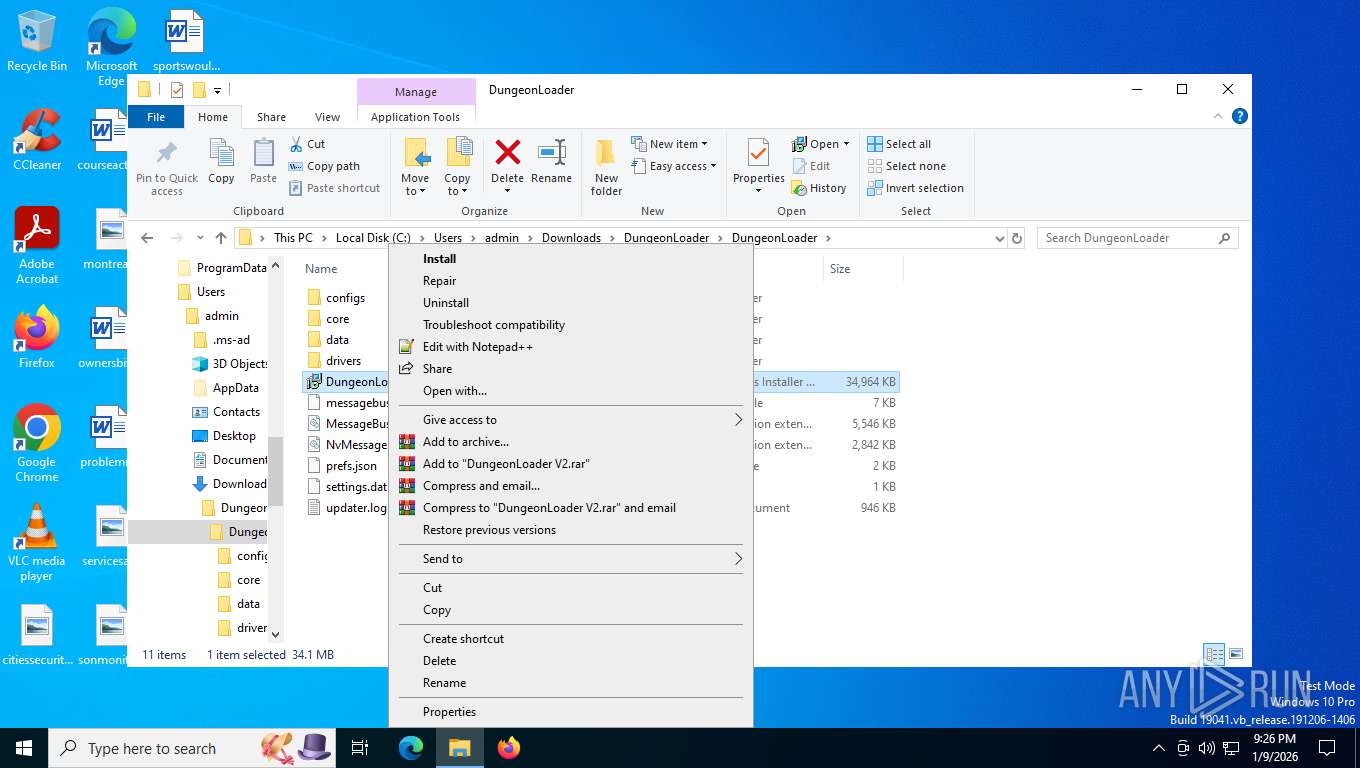Image resolution: width=1360 pixels, height=768 pixels.
Task: Open the Properties checkmark icon in the ribbon
Action: point(758,153)
